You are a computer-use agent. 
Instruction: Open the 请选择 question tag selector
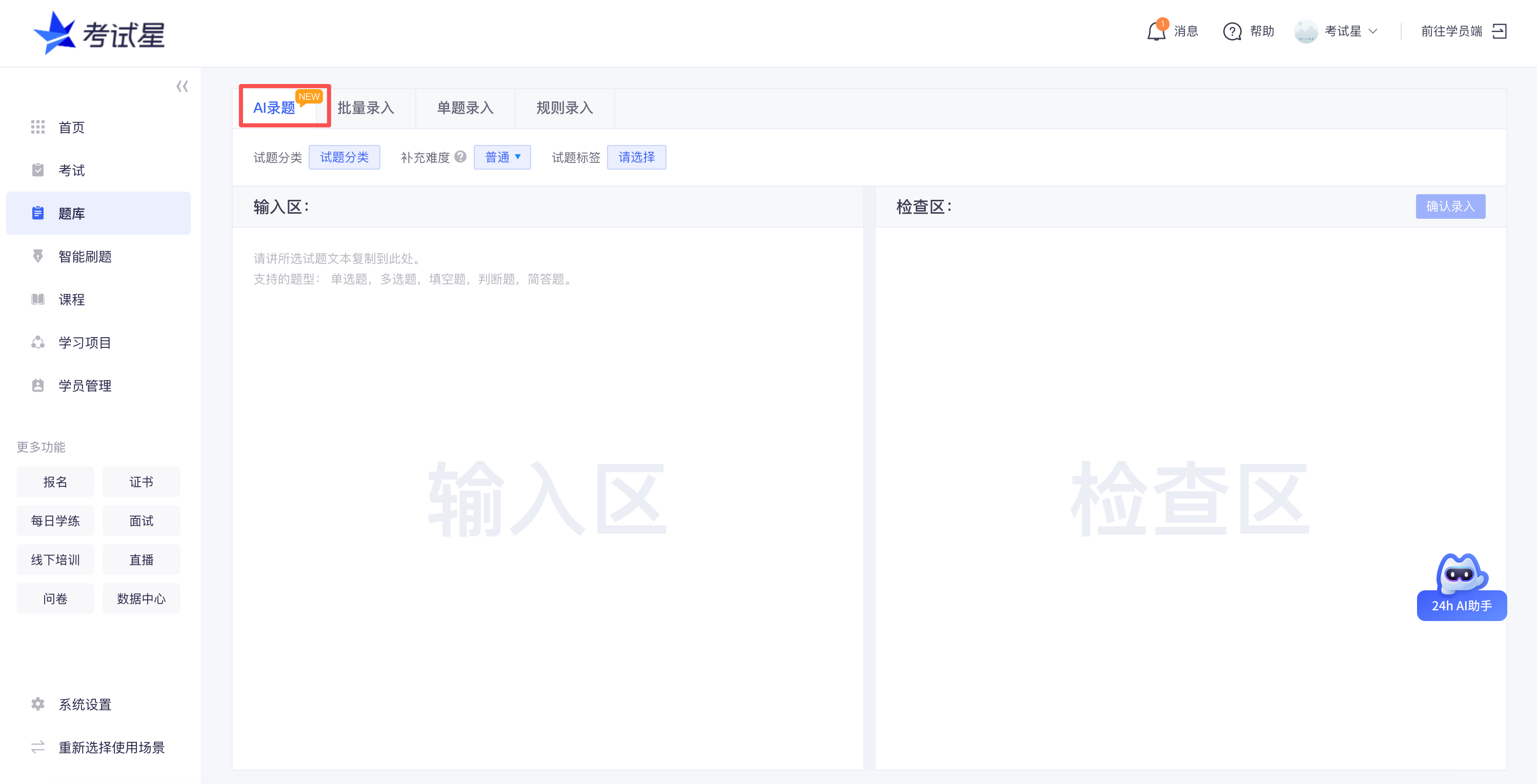tap(636, 157)
